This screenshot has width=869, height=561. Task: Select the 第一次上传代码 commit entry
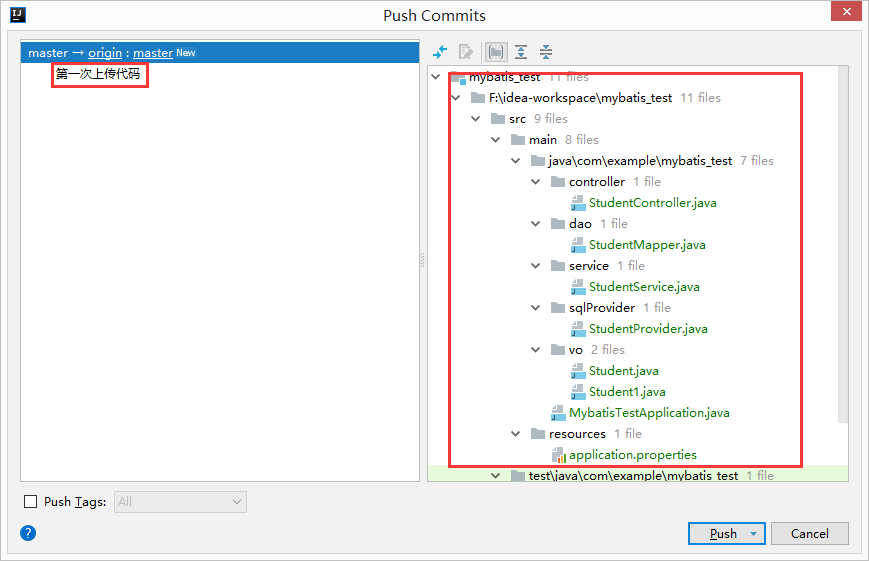coord(98,75)
